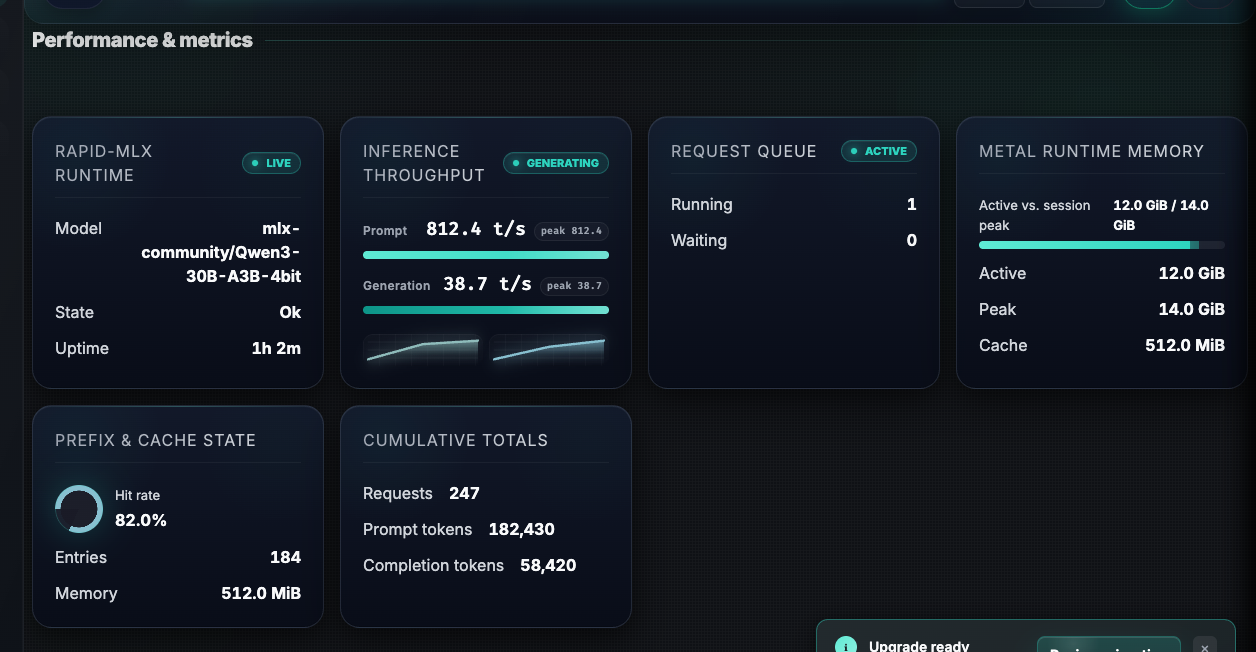Image resolution: width=1256 pixels, height=652 pixels.
Task: Click the Waiting label in Request Queue
Action: pyautogui.click(x=699, y=240)
